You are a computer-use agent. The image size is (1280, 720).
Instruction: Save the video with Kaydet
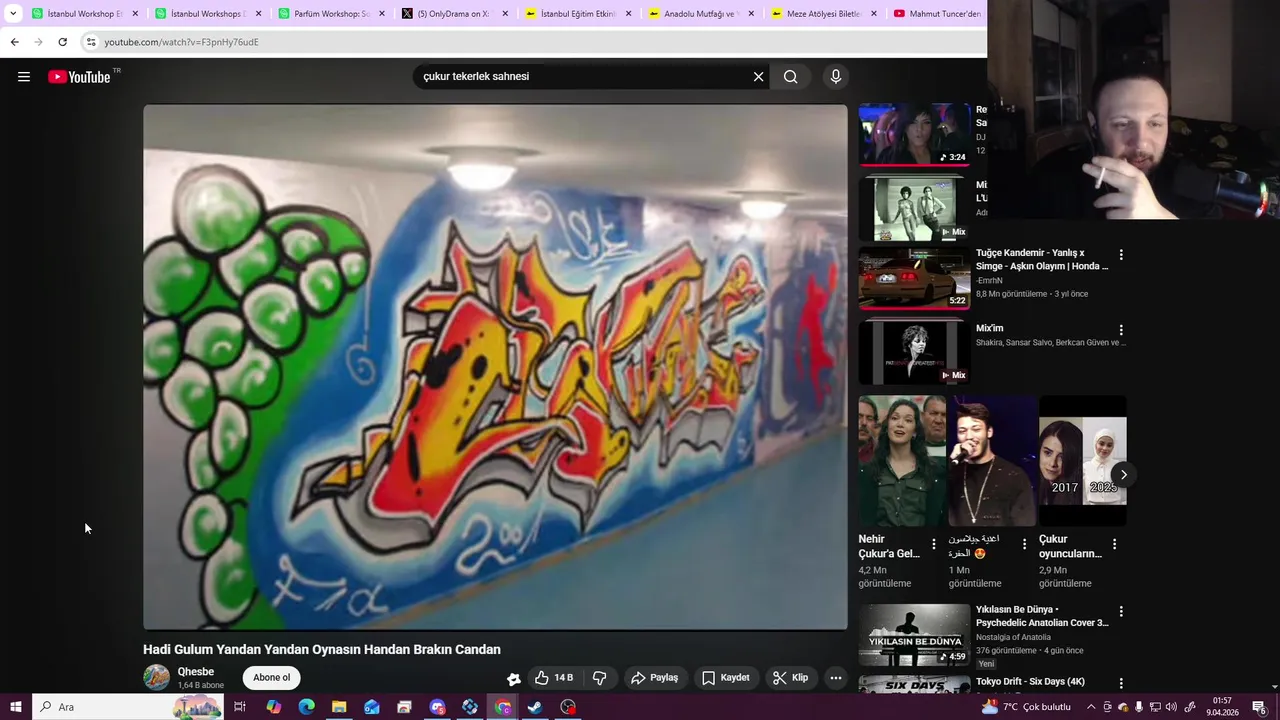[726, 678]
